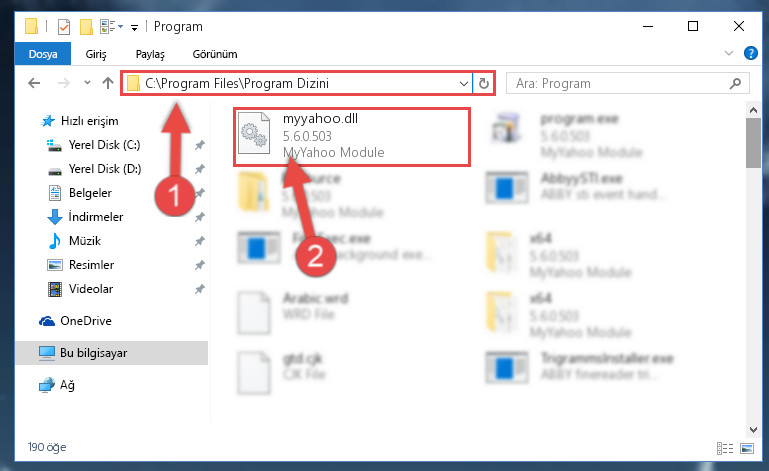Expand the ribbon chevron

click(729, 53)
